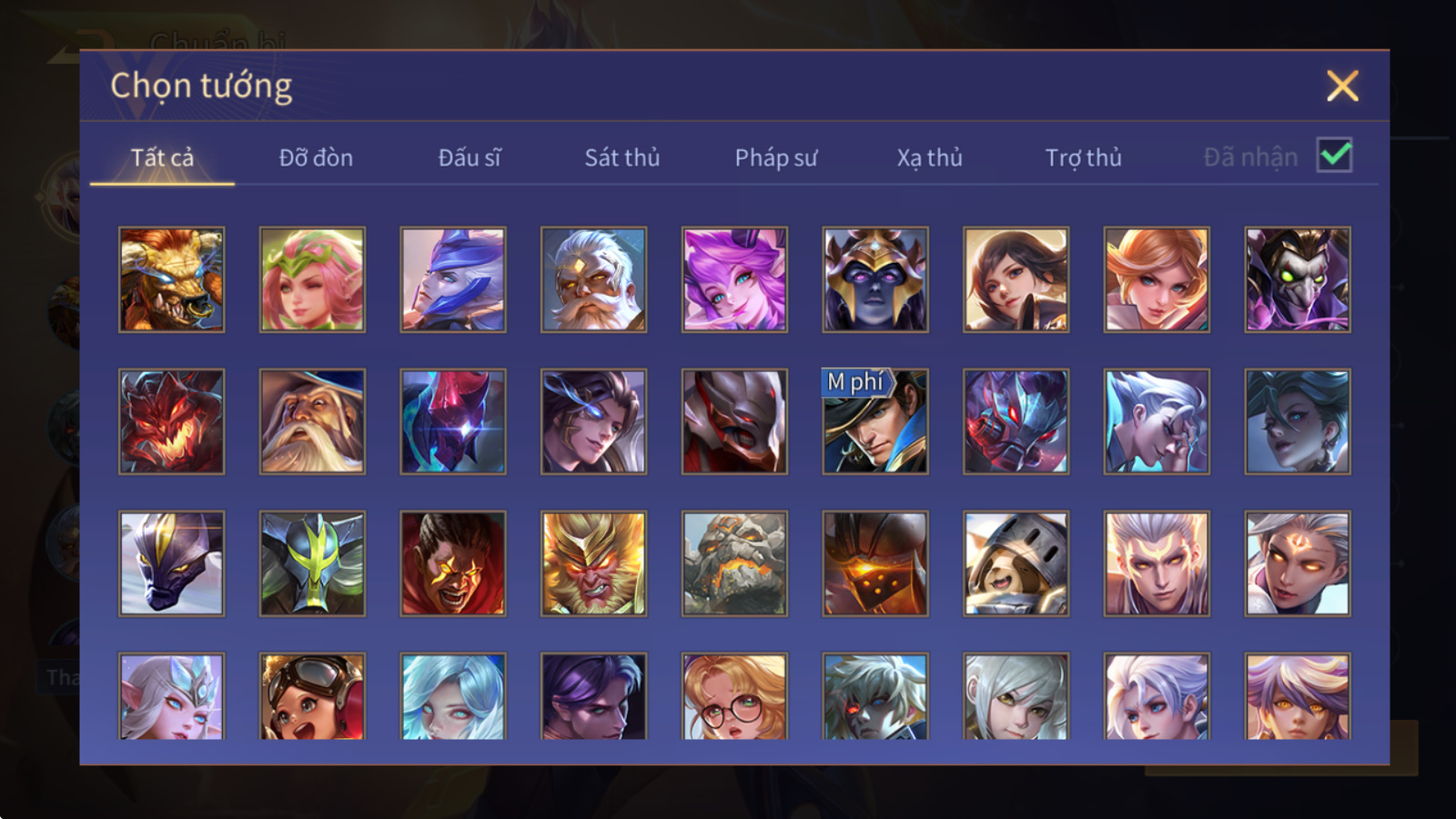Pick the kid with aviator goggles portrait

click(312, 696)
